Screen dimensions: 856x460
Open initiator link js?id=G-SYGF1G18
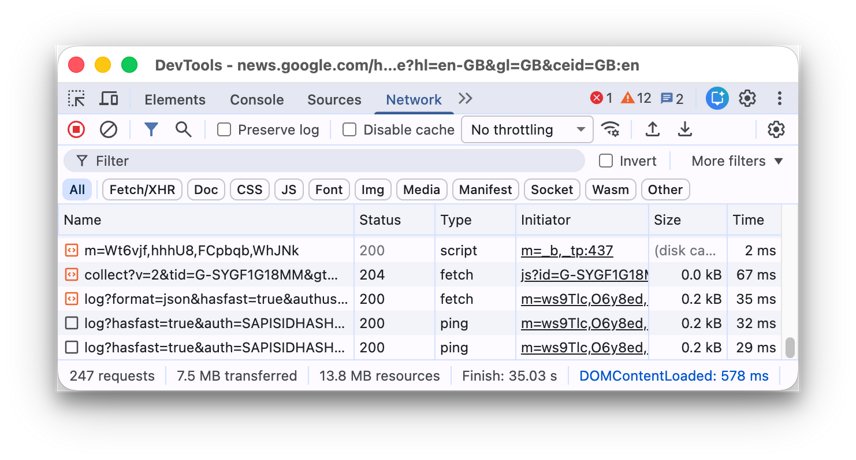pyautogui.click(x=584, y=274)
